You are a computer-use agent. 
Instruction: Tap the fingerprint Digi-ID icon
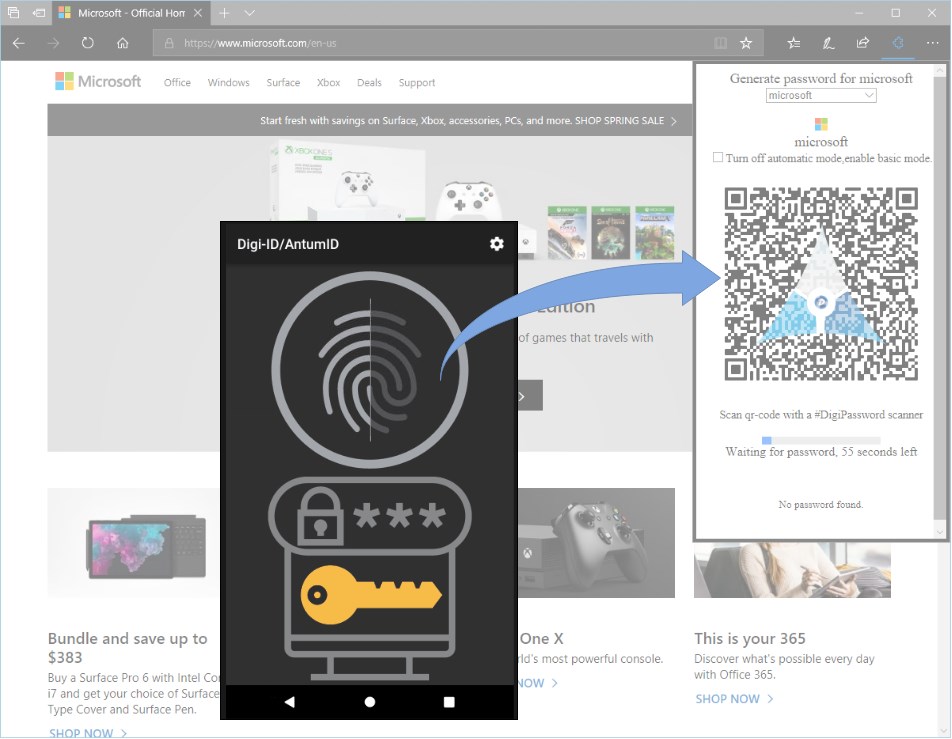pyautogui.click(x=370, y=370)
